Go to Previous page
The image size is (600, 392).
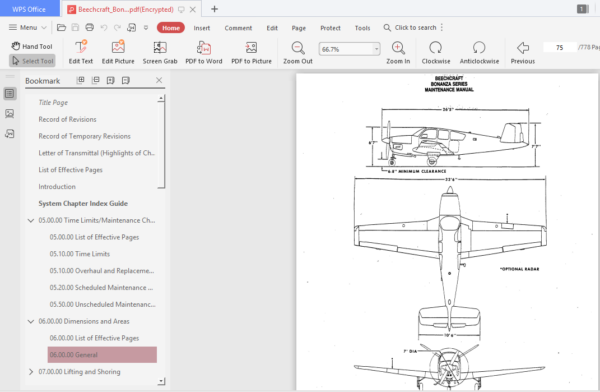coord(522,52)
